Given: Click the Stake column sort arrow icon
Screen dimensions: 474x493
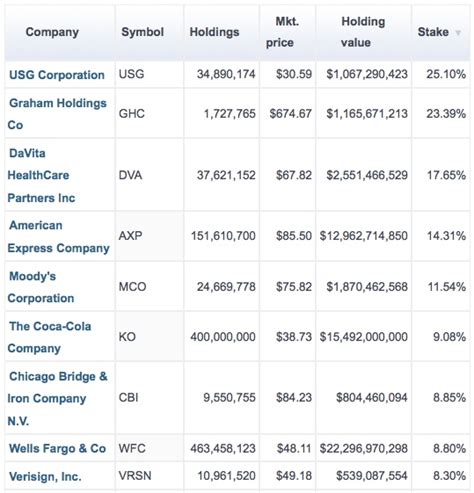Looking at the screenshot, I should (x=458, y=33).
